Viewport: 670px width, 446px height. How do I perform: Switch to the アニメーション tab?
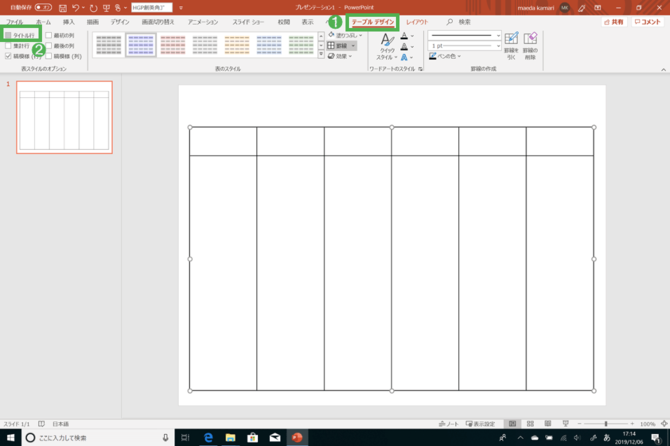(203, 22)
